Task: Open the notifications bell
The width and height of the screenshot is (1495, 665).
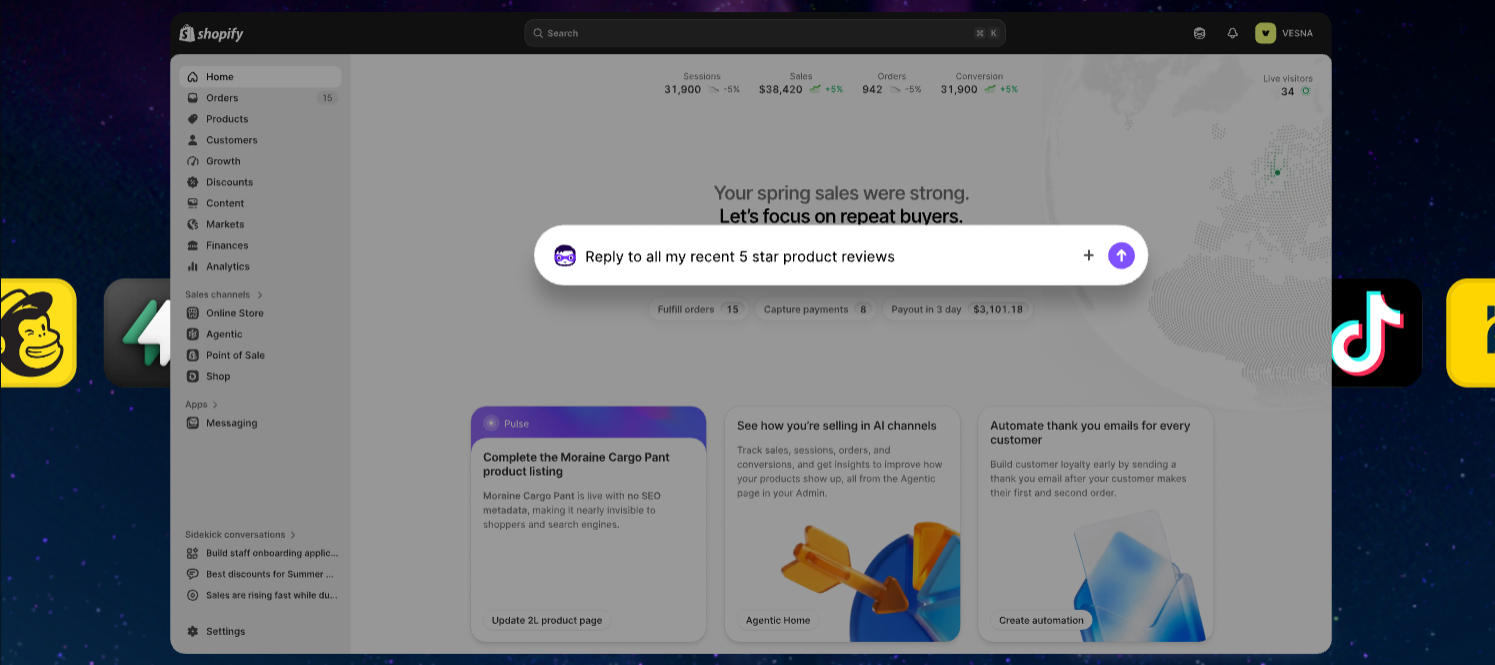Action: tap(1232, 33)
